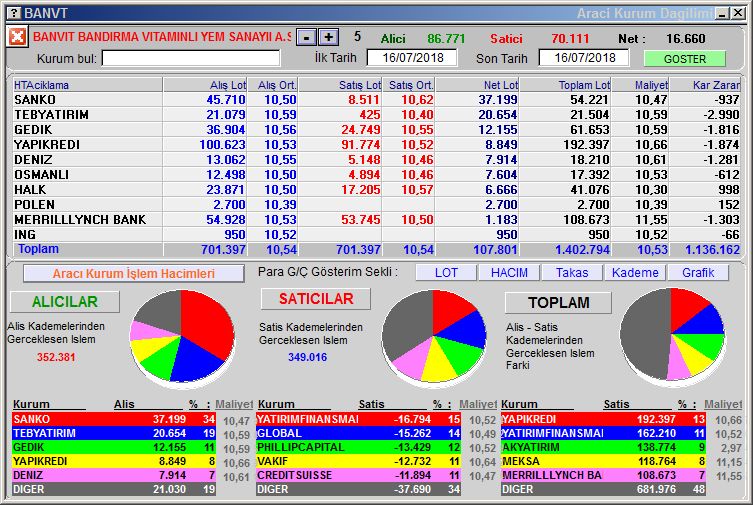Open the Grafik view
The height and width of the screenshot is (505, 753).
click(x=698, y=273)
